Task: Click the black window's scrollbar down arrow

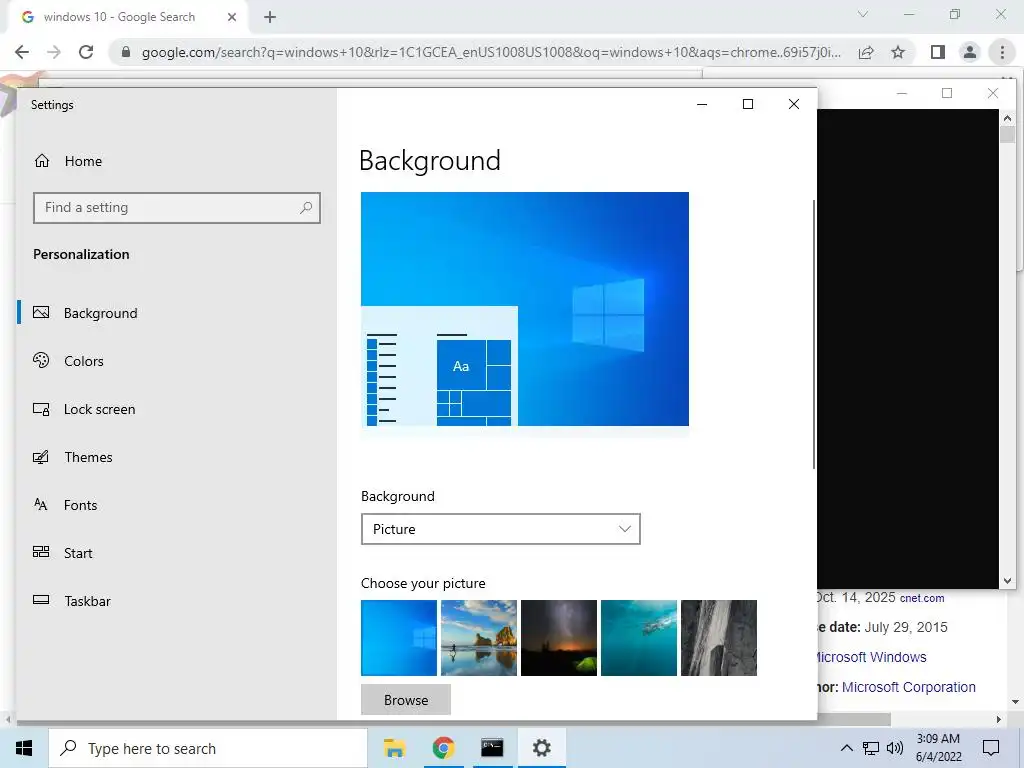Action: tap(1007, 581)
